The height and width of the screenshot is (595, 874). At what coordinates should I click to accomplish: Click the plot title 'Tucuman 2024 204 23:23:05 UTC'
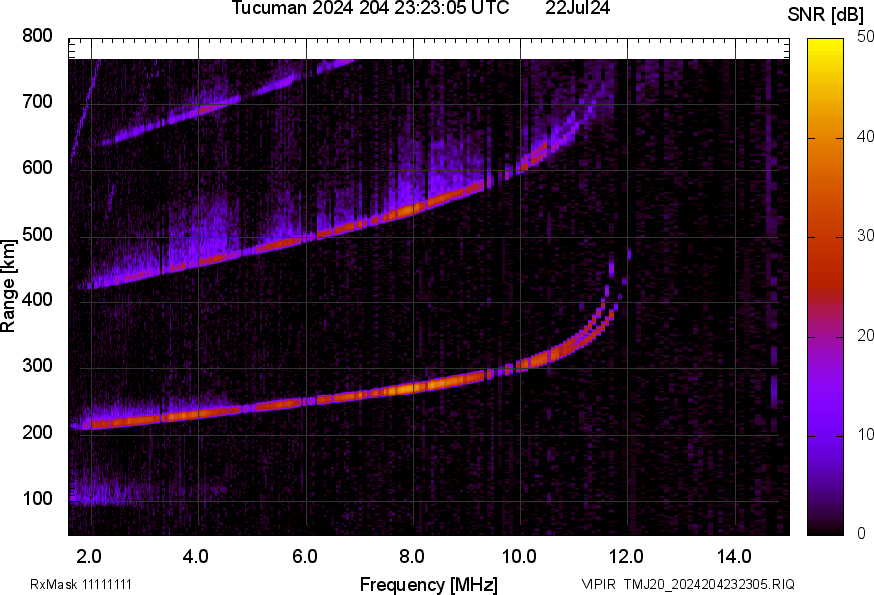[x=370, y=8]
